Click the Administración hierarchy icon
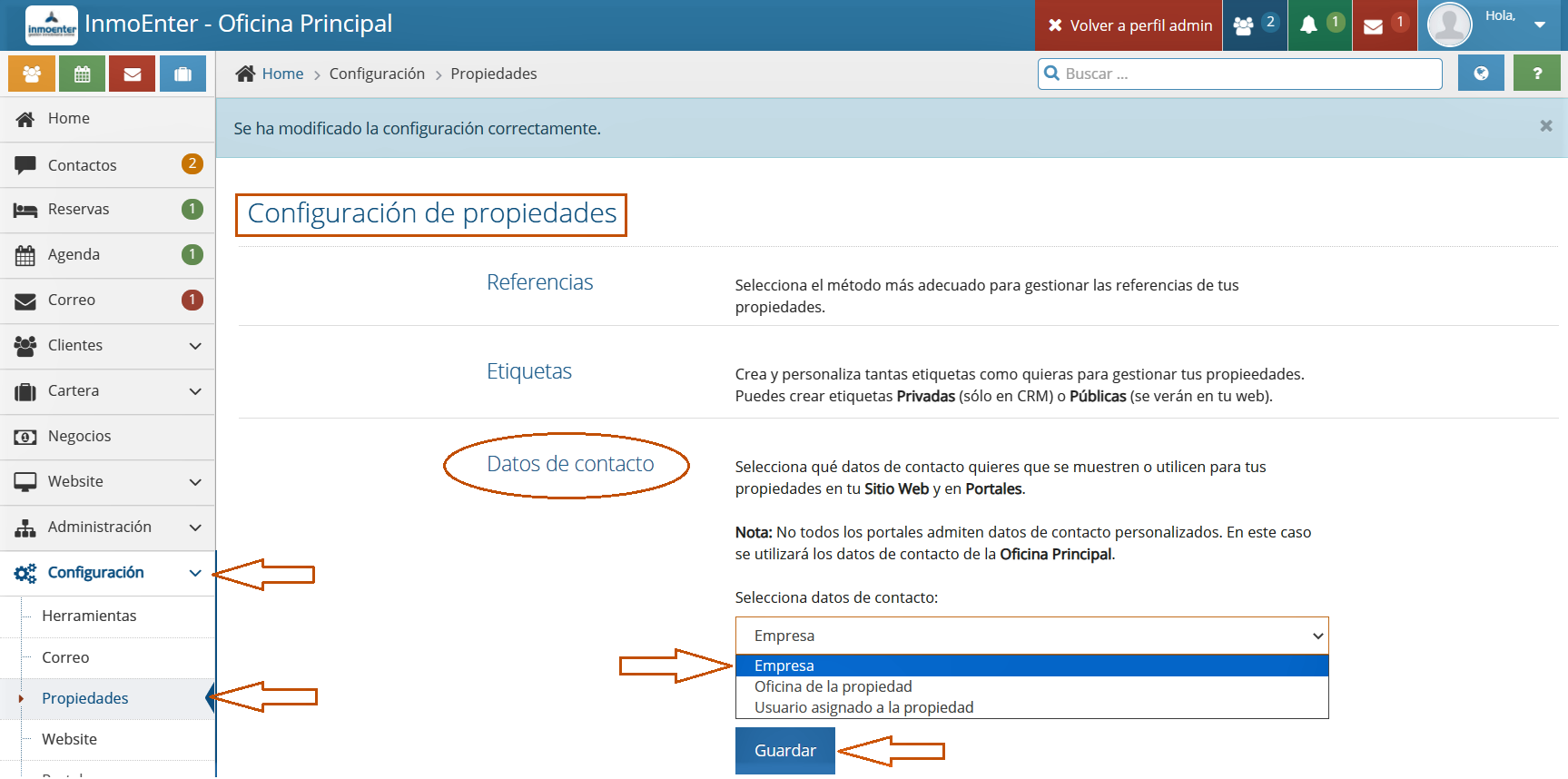 click(25, 528)
